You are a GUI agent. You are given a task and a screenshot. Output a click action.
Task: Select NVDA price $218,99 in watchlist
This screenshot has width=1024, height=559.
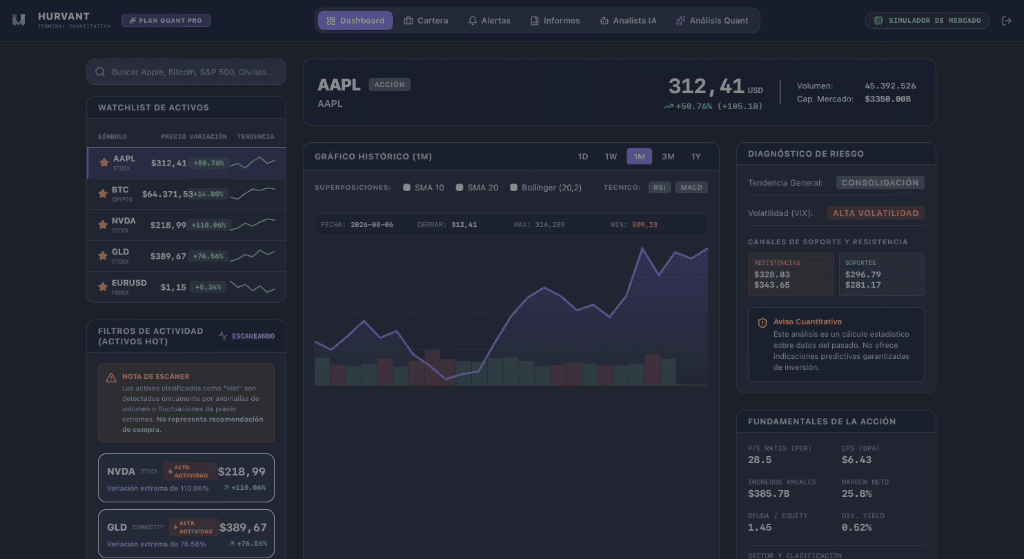168,225
